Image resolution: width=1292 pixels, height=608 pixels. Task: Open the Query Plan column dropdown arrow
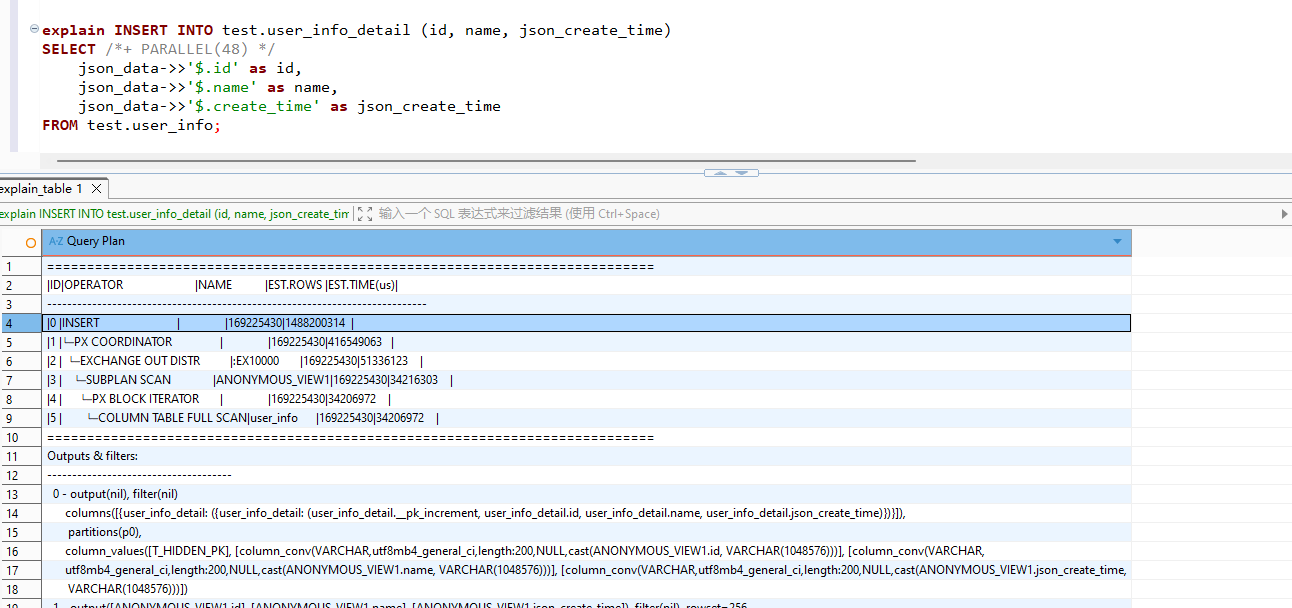click(x=1117, y=242)
